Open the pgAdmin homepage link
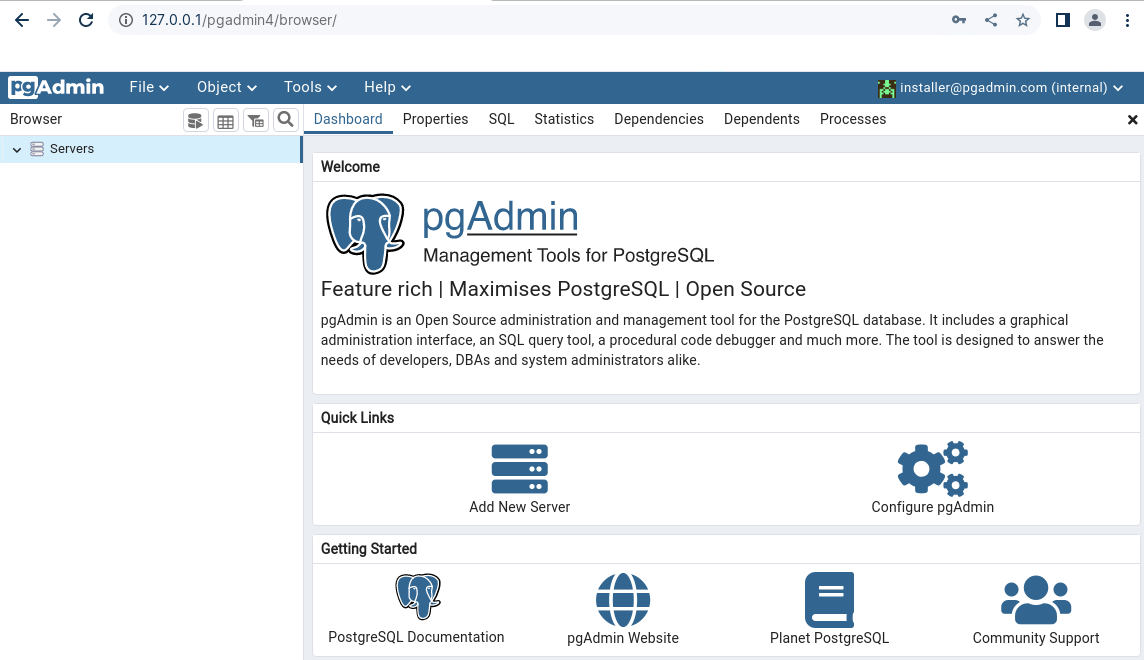The height and width of the screenshot is (660, 1144). pos(500,217)
